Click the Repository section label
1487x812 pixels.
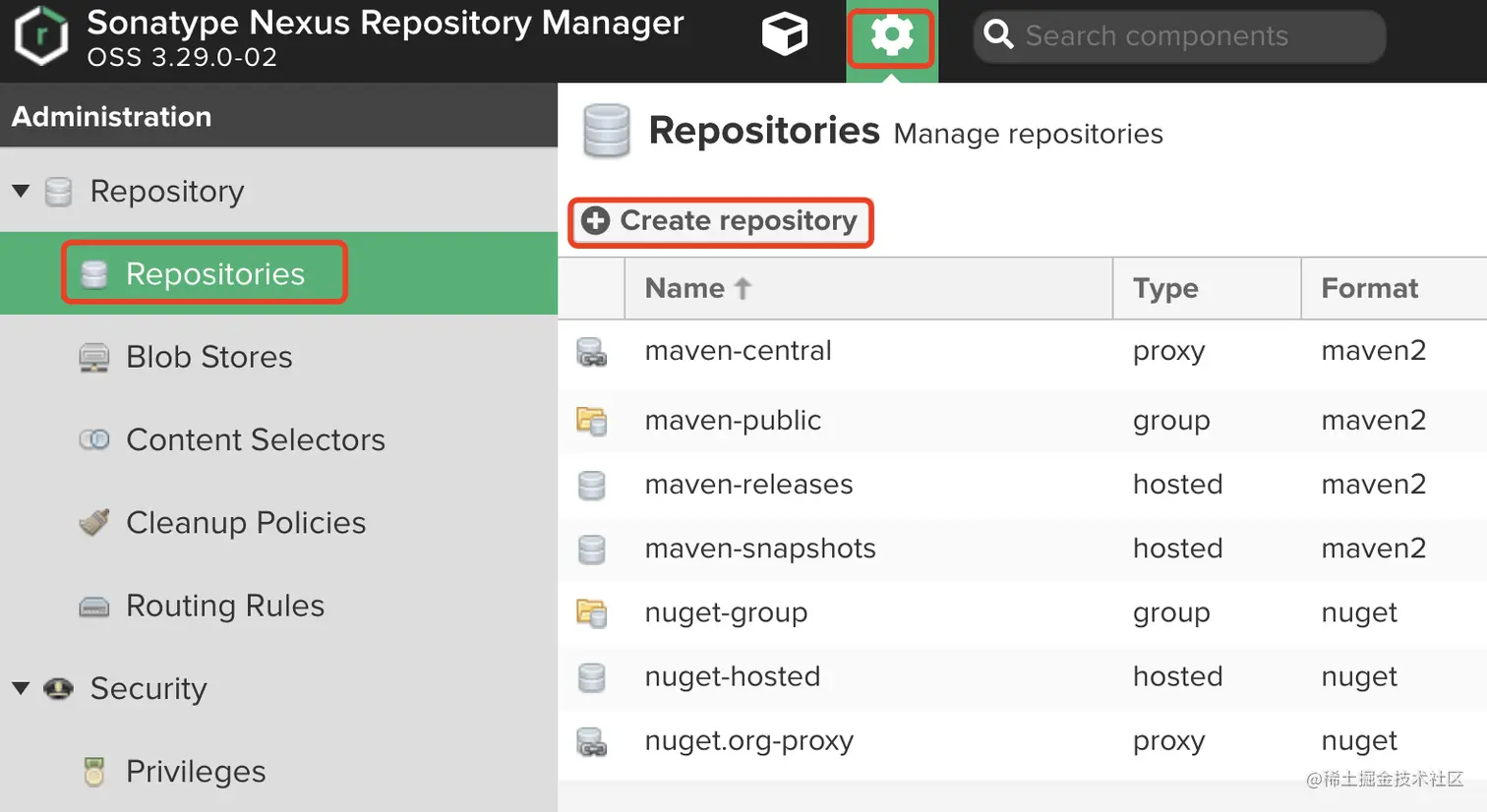coord(167,192)
